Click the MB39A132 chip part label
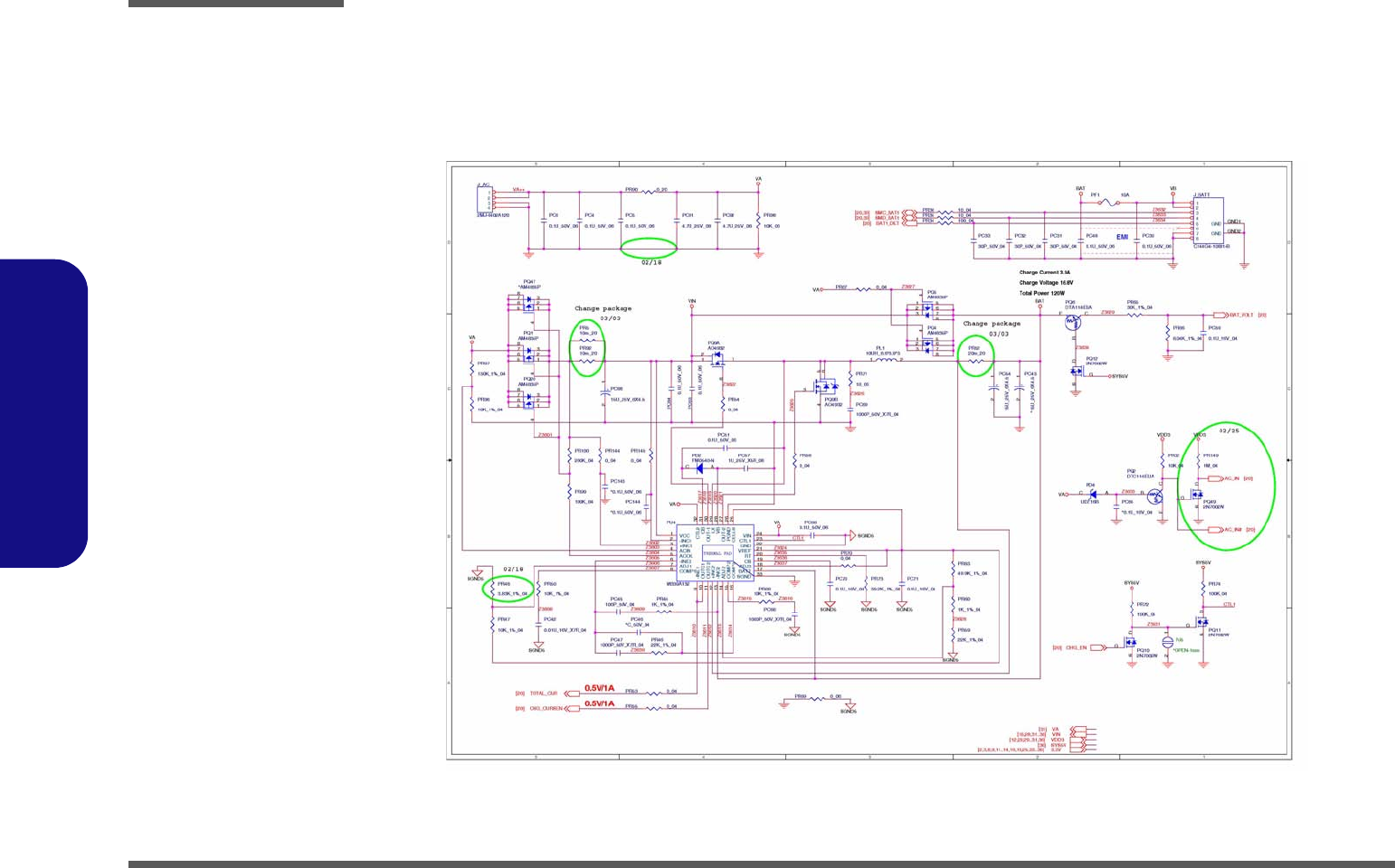 coord(679,585)
